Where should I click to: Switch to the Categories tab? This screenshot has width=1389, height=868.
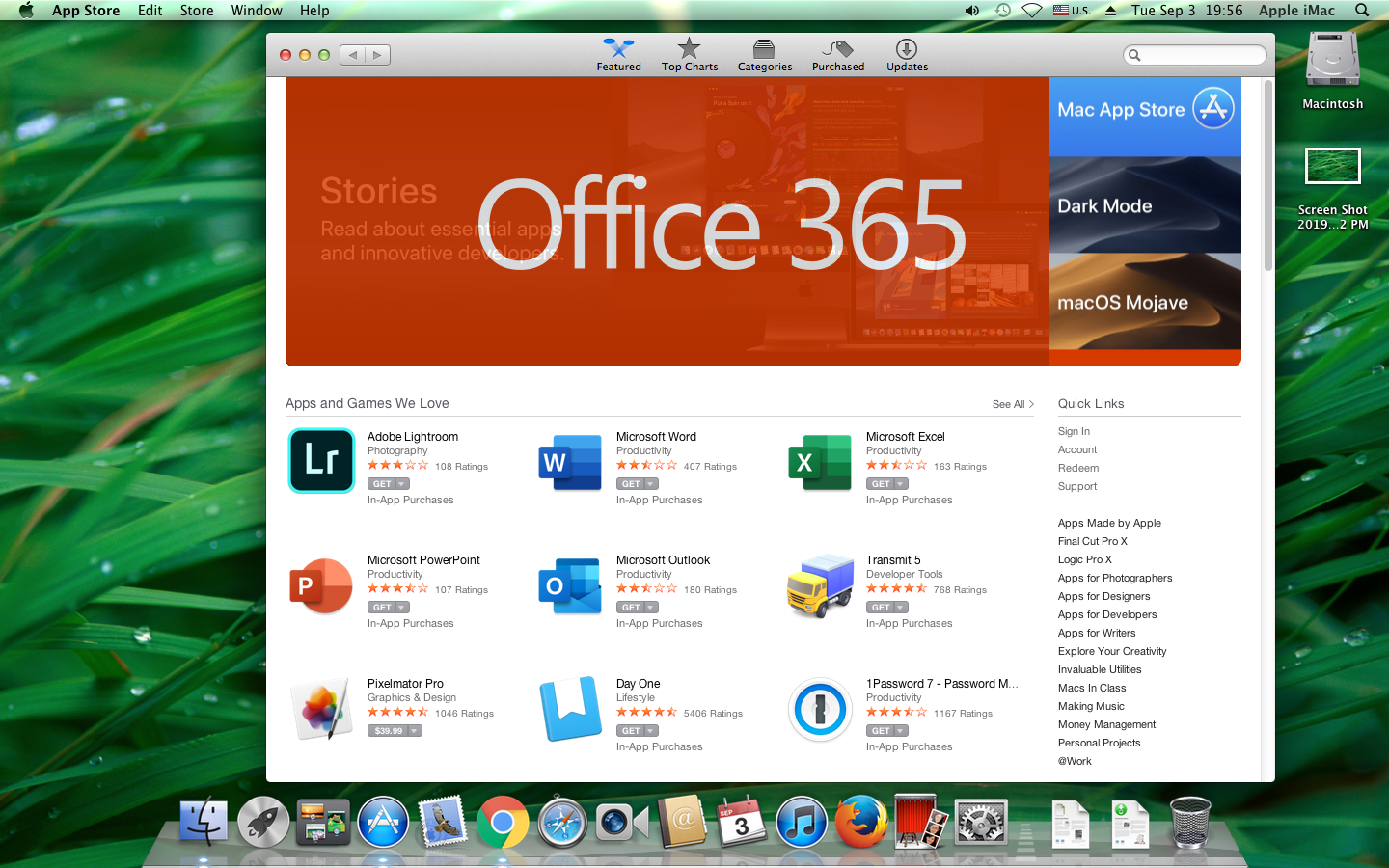tap(764, 55)
